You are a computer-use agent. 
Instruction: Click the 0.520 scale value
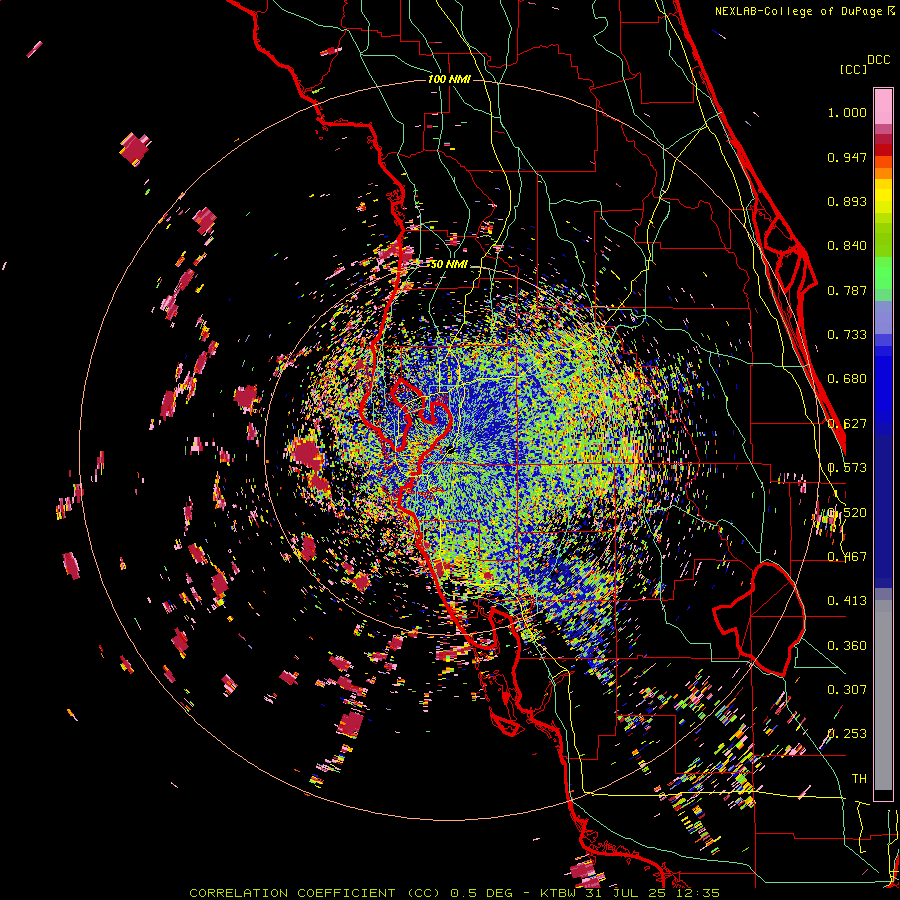(x=847, y=513)
